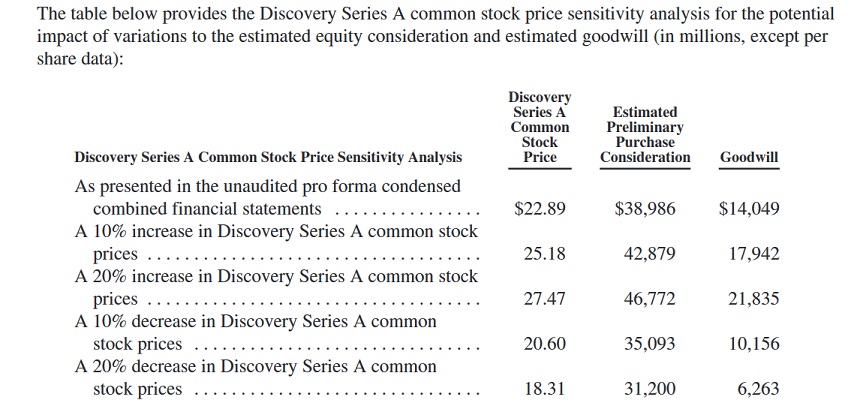Click the $14,049 goodwill value
Viewport: 851px width, 415px height.
click(x=749, y=209)
